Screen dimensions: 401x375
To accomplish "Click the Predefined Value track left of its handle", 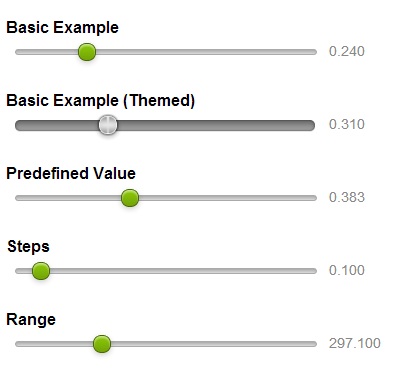I will pyautogui.click(x=68, y=198).
